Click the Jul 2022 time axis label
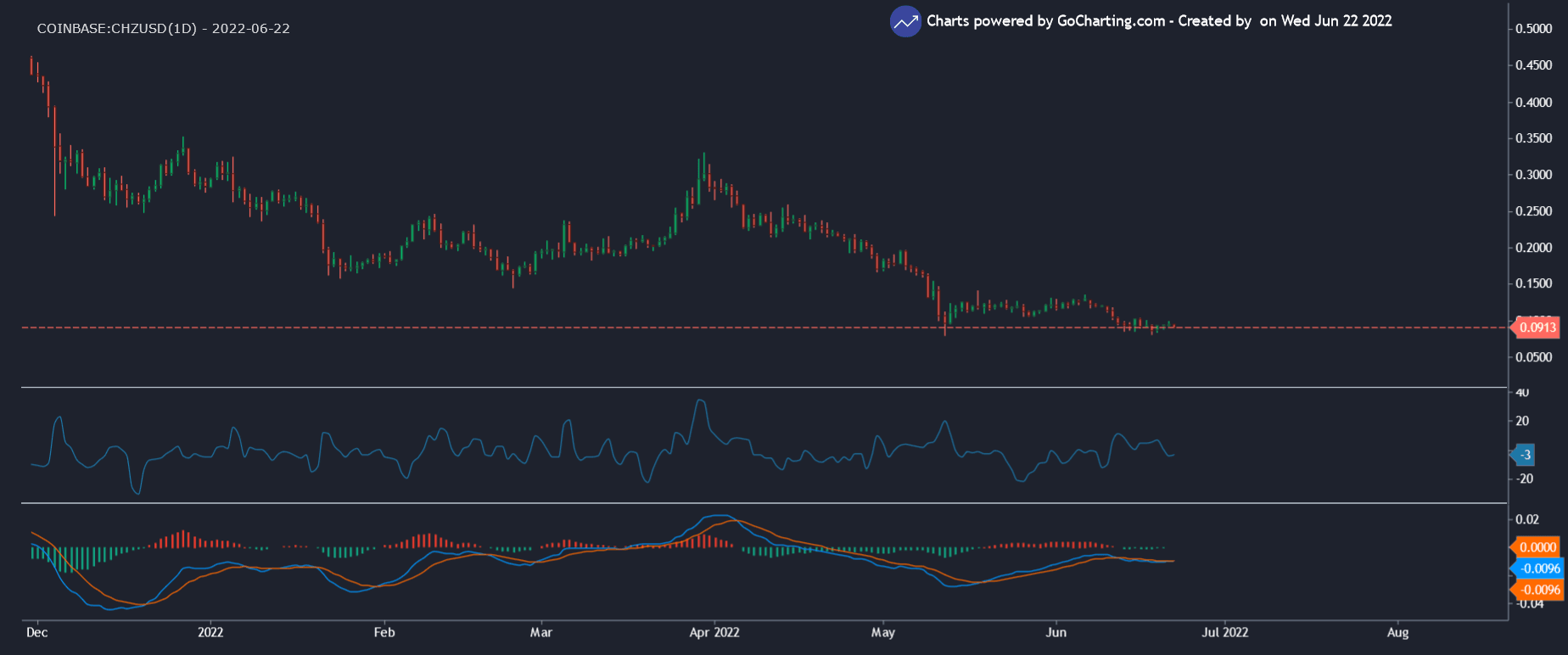The width and height of the screenshot is (1568, 655). (x=1224, y=632)
